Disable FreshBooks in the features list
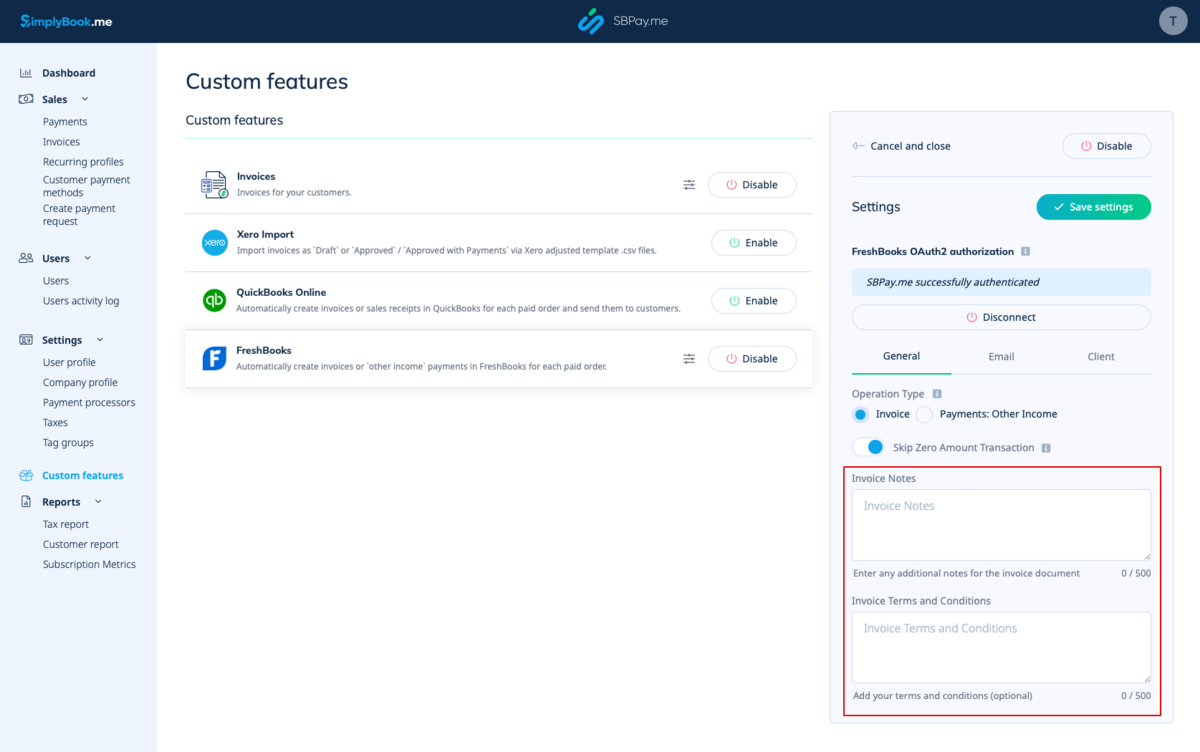Image resolution: width=1200 pixels, height=752 pixels. (752, 359)
